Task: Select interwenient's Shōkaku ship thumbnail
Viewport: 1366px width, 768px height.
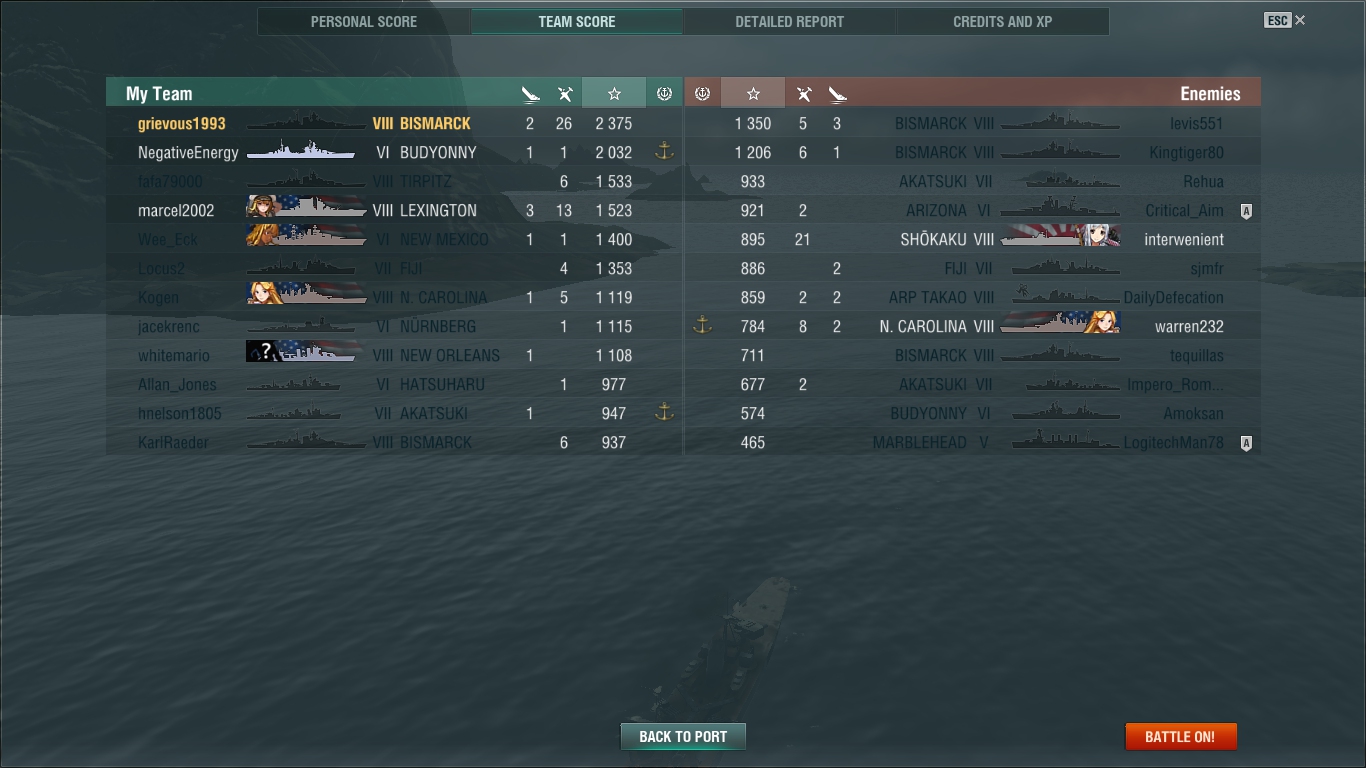Action: [1060, 239]
